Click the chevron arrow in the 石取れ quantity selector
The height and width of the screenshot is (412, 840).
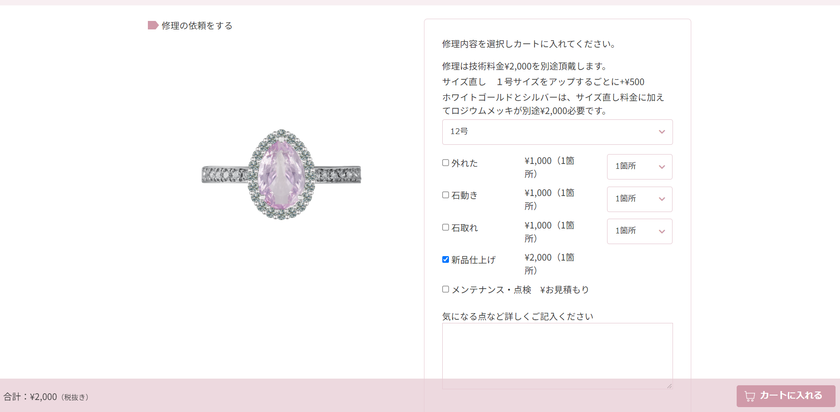coord(662,231)
